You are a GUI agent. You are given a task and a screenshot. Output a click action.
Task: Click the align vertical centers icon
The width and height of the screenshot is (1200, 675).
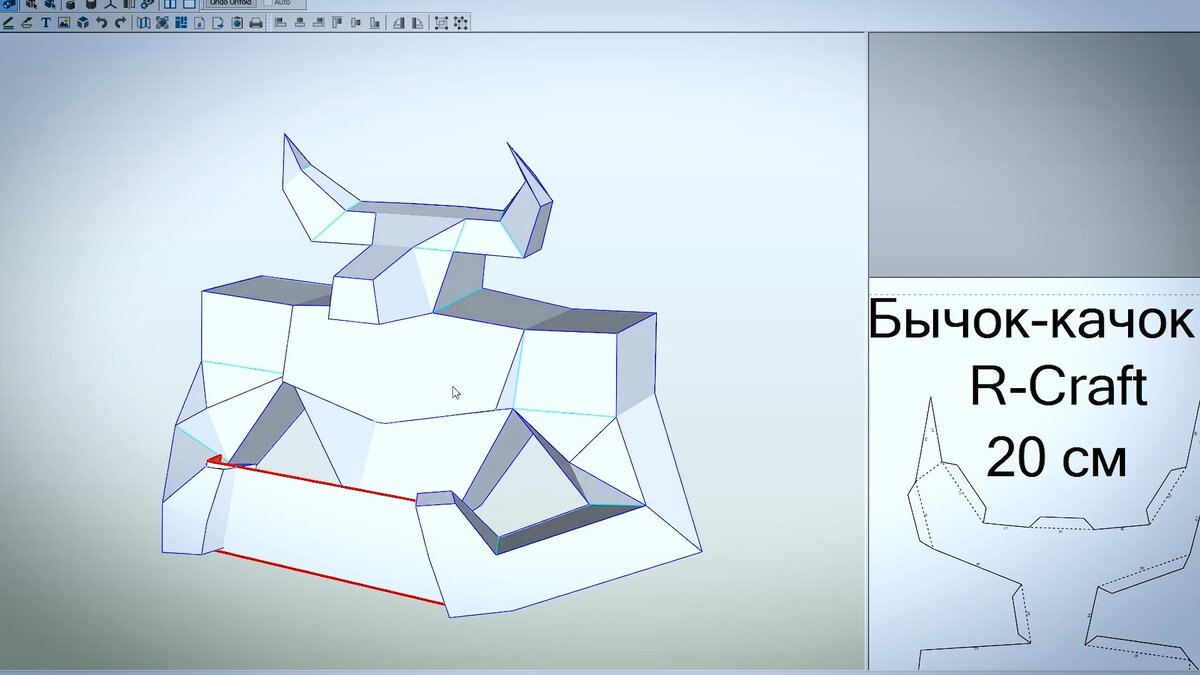pos(356,22)
